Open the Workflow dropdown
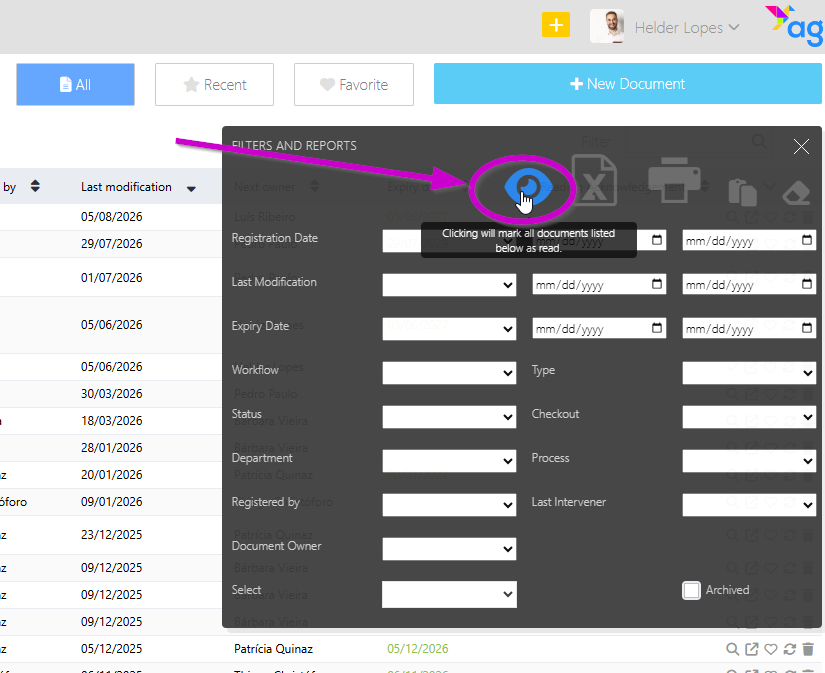Image resolution: width=825 pixels, height=673 pixels. (449, 373)
